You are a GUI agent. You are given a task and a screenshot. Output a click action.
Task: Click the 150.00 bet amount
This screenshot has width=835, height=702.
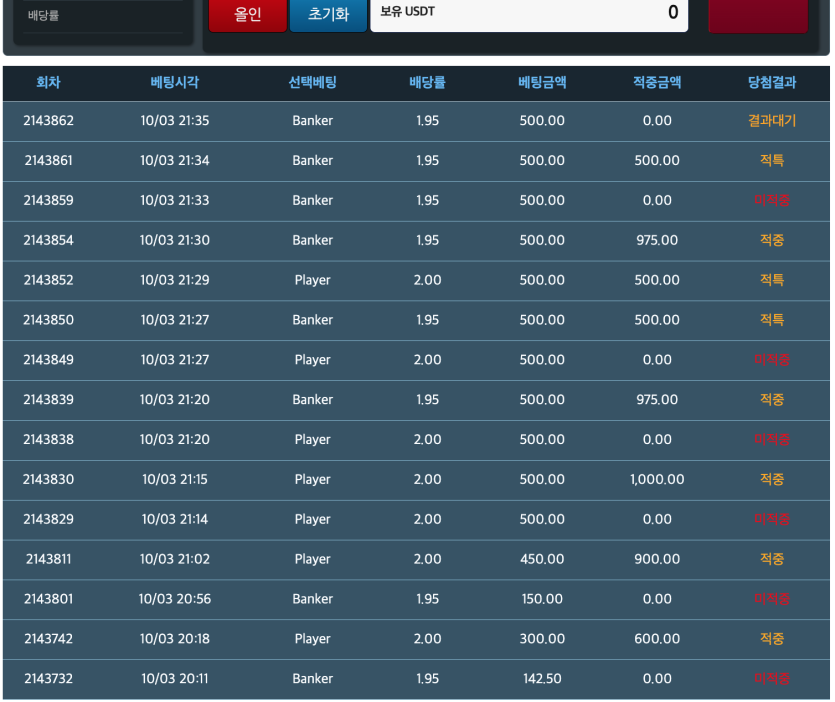click(542, 600)
